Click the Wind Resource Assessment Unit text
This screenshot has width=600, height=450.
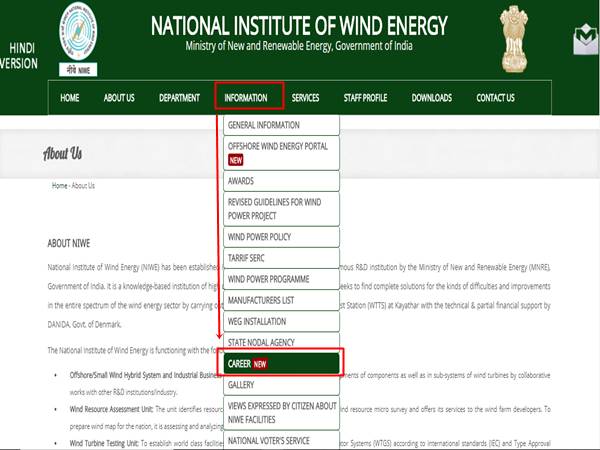point(111,409)
